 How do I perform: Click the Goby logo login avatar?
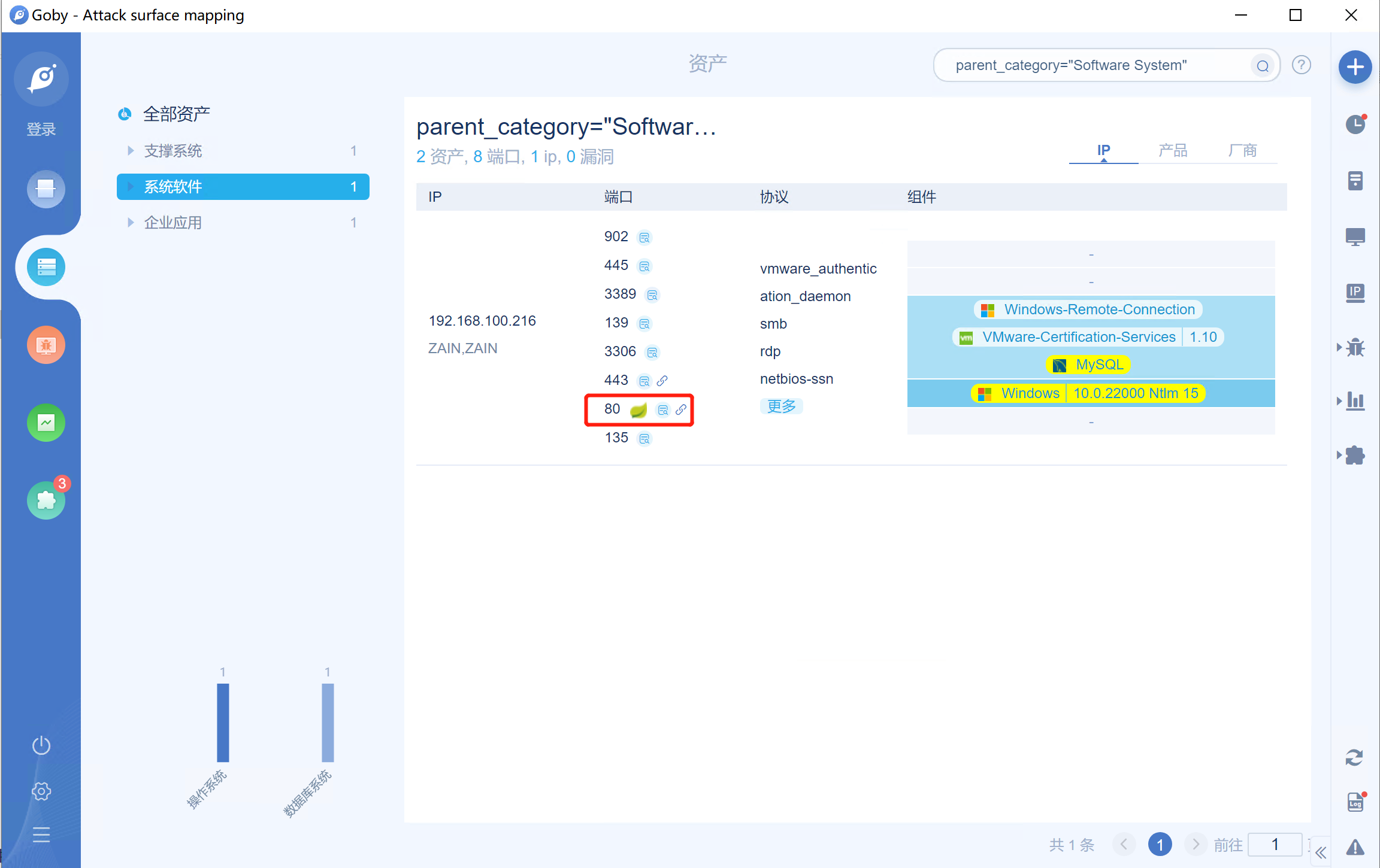click(41, 78)
